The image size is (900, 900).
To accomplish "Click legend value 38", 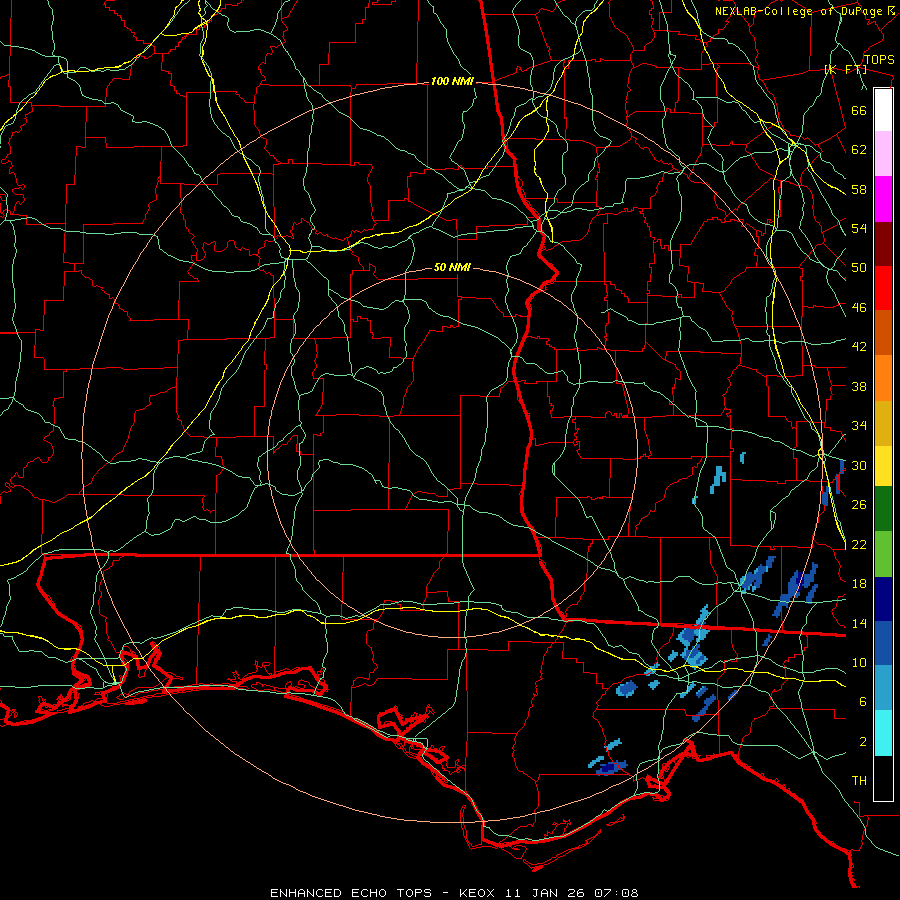I will point(859,386).
